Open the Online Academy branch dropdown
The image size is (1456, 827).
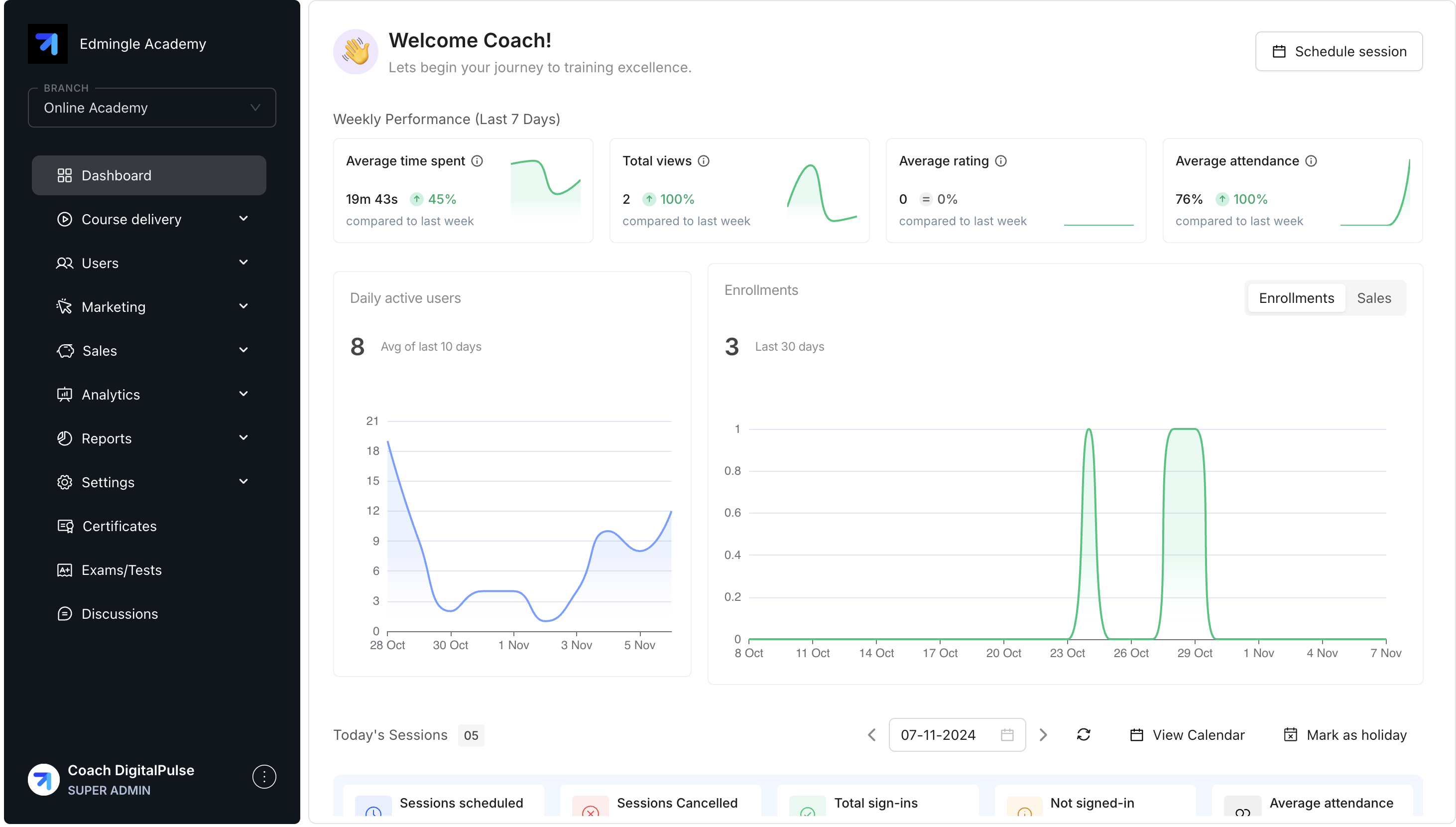(x=151, y=107)
